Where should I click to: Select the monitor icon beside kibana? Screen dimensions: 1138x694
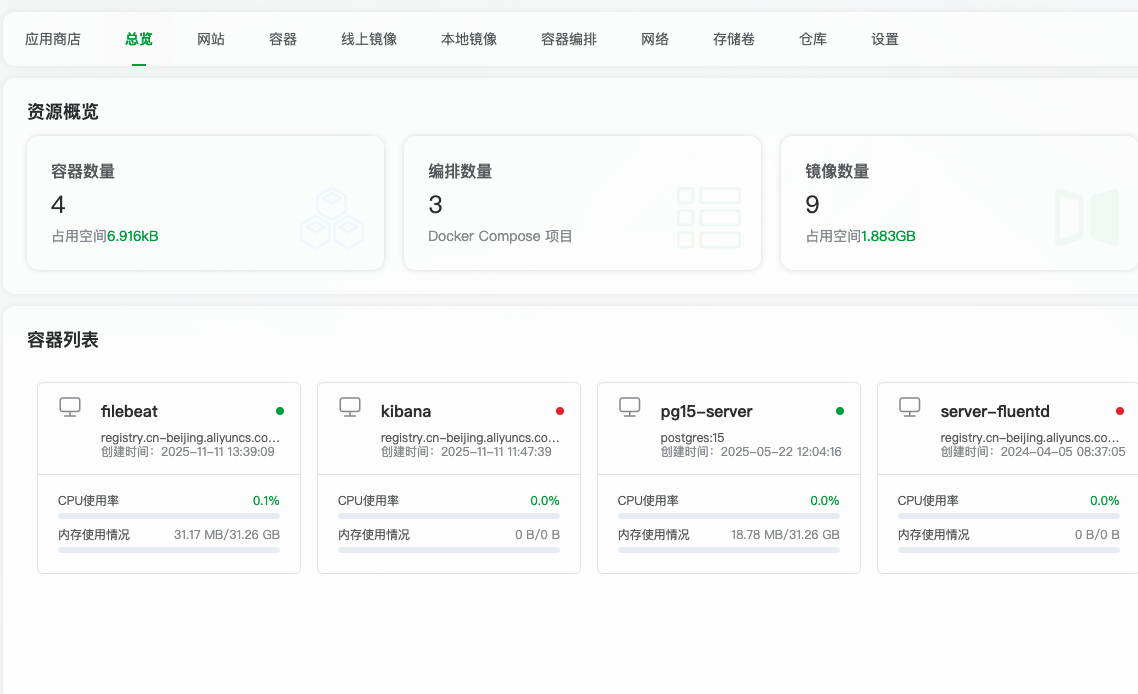[x=349, y=406]
